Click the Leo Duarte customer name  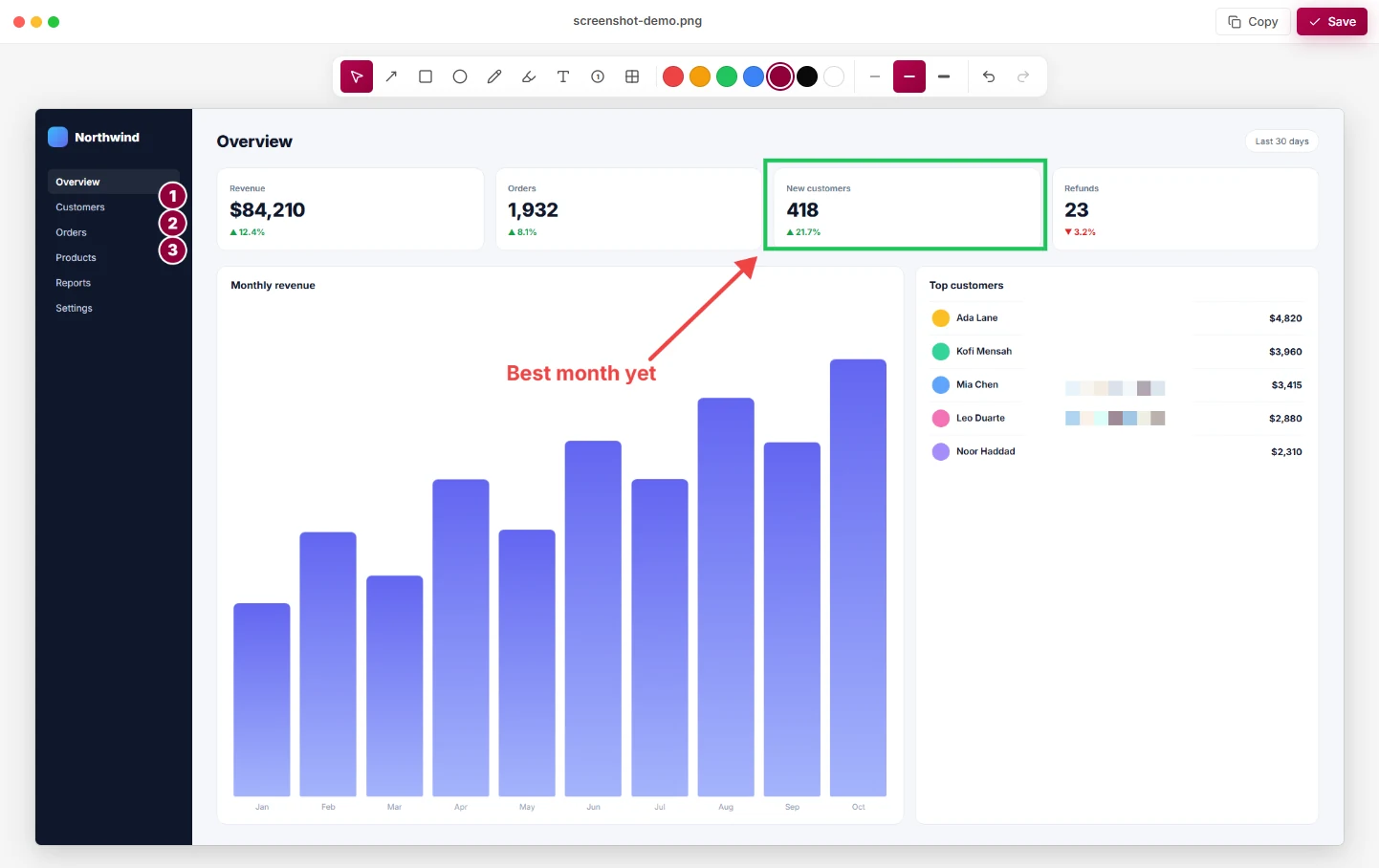tap(980, 419)
